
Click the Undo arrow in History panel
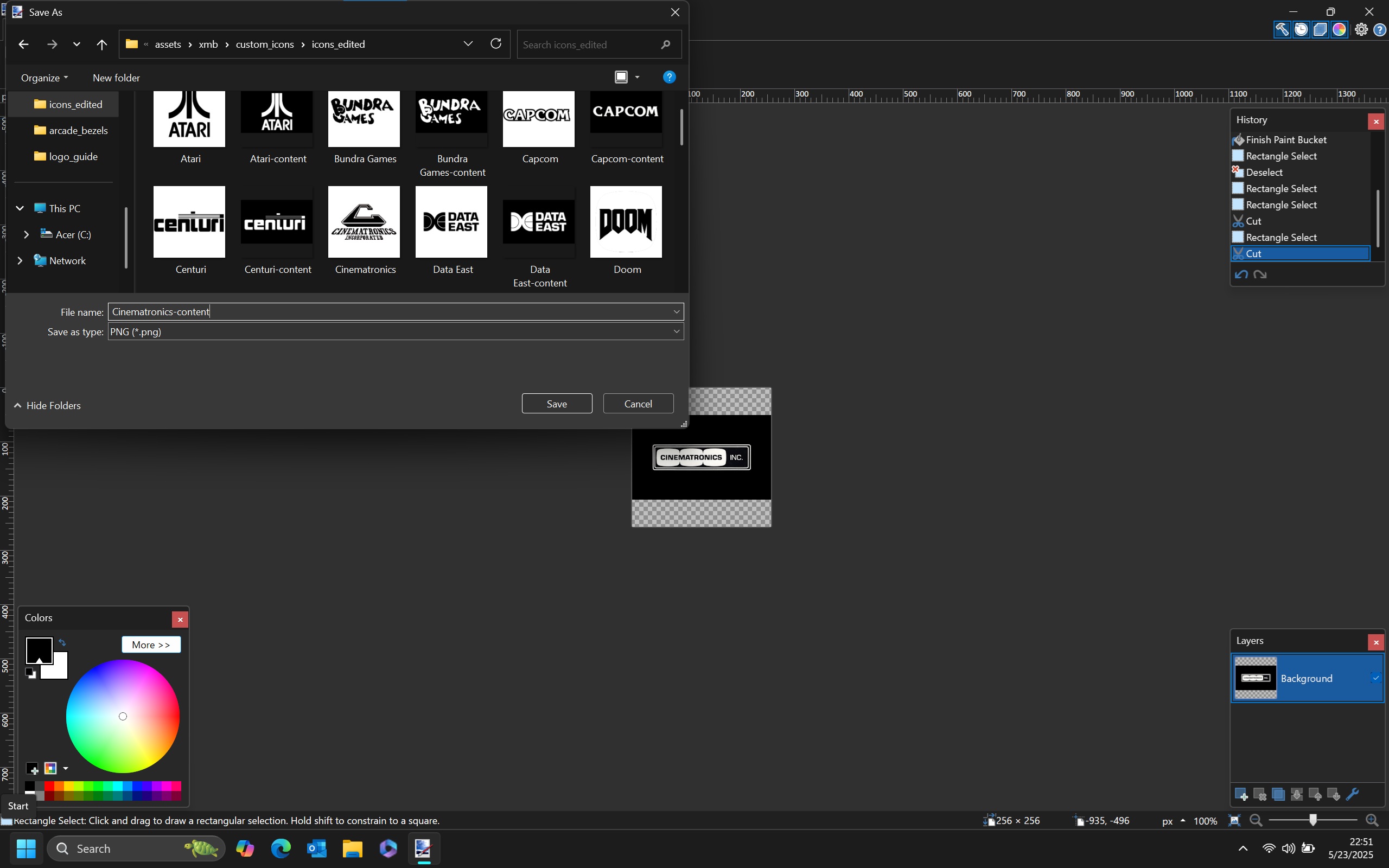(1241, 275)
